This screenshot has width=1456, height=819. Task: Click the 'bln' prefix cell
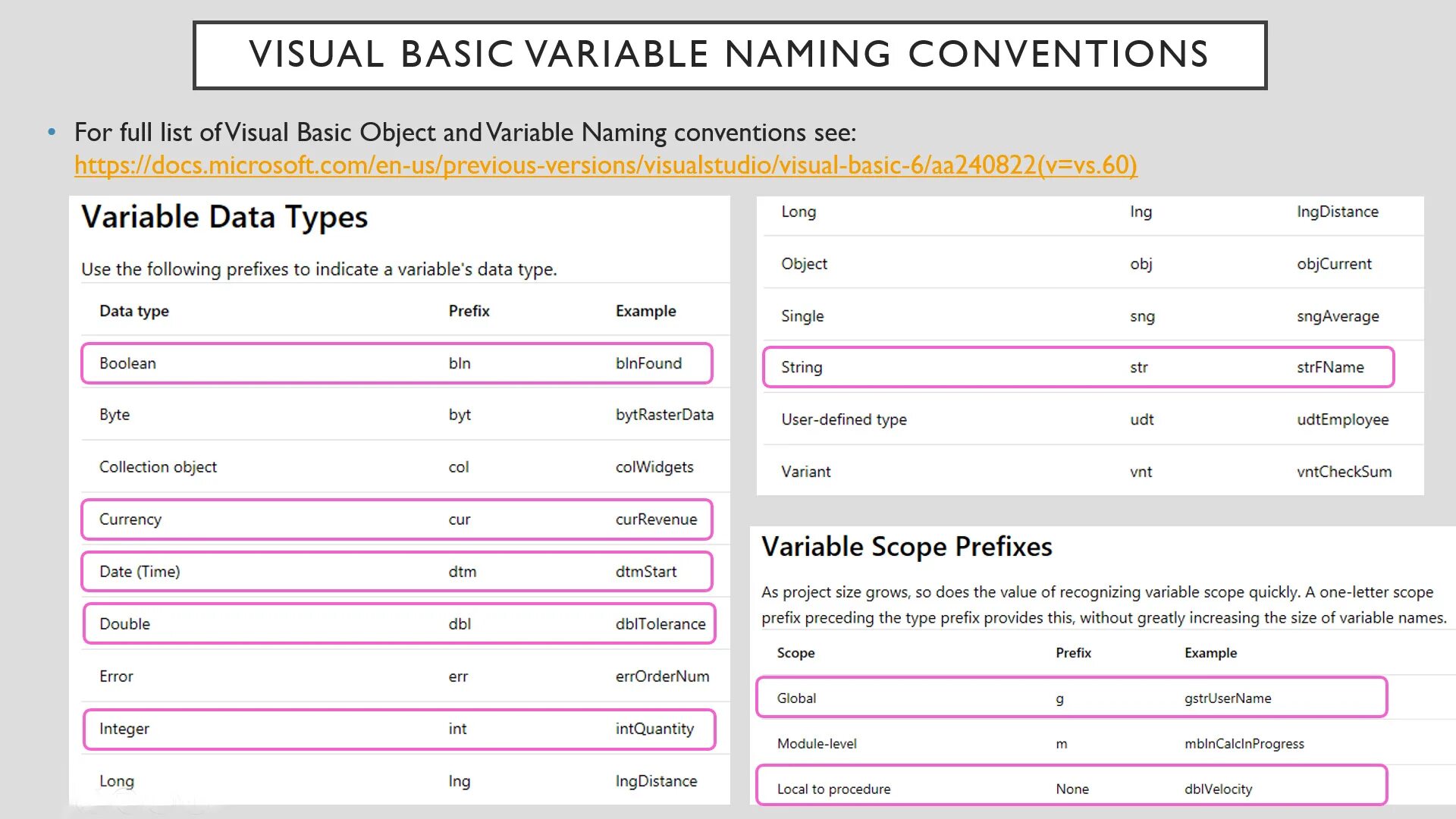[460, 363]
